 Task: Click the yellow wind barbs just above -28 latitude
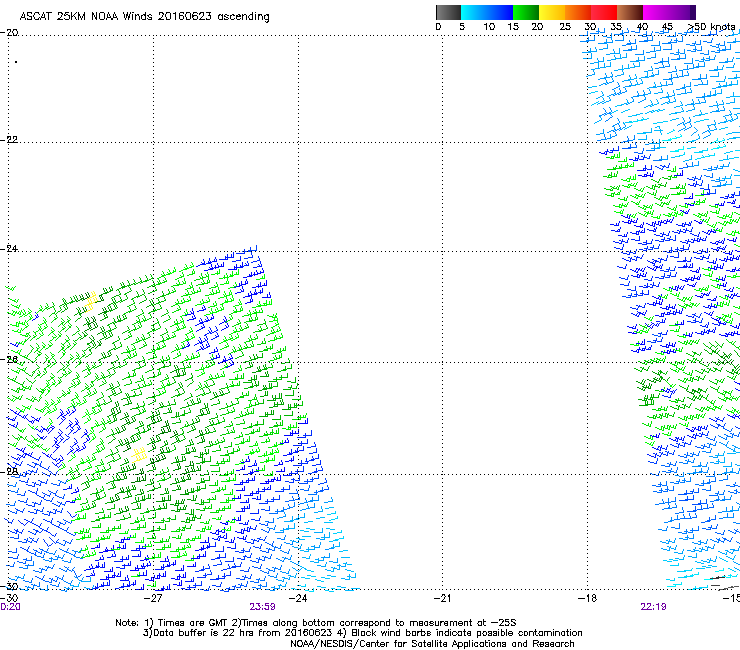click(x=139, y=455)
